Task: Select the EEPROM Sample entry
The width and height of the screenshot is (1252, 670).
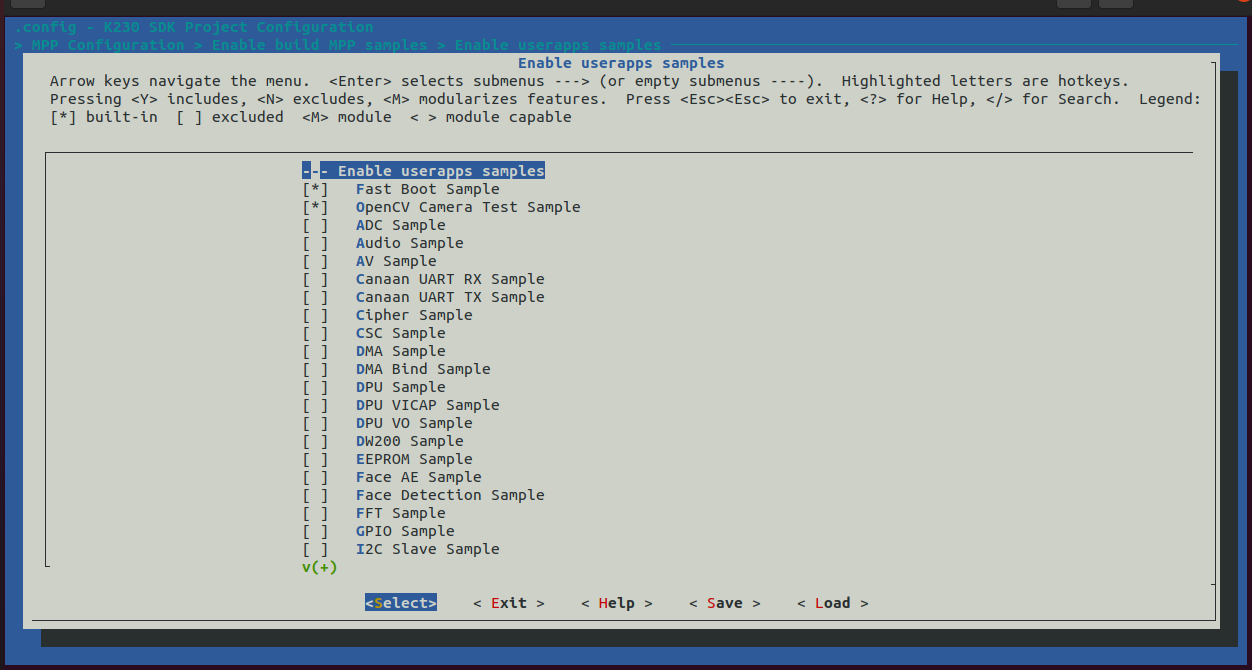Action: point(414,459)
